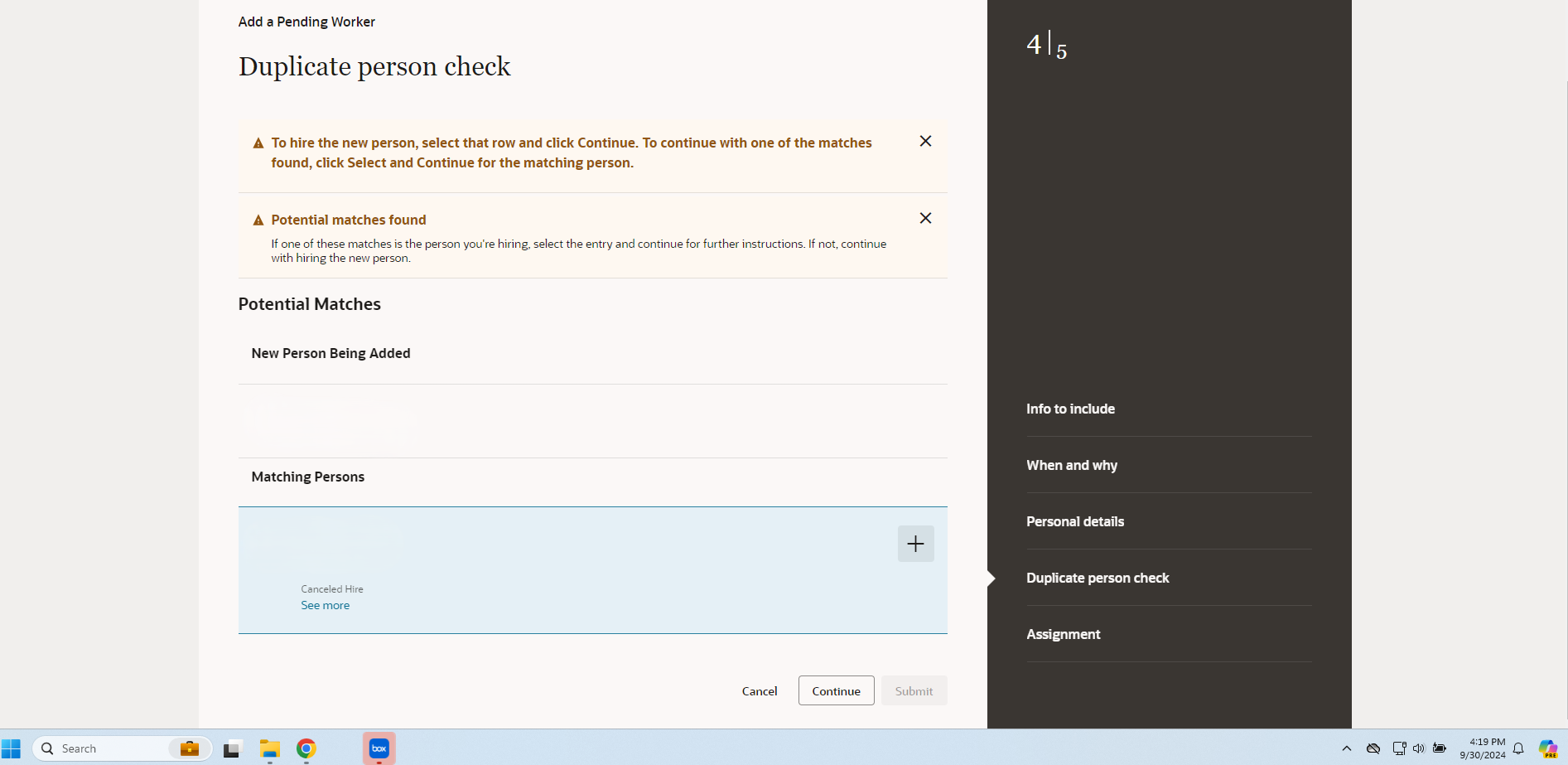Open notifications bell in taskbar

point(1518,748)
